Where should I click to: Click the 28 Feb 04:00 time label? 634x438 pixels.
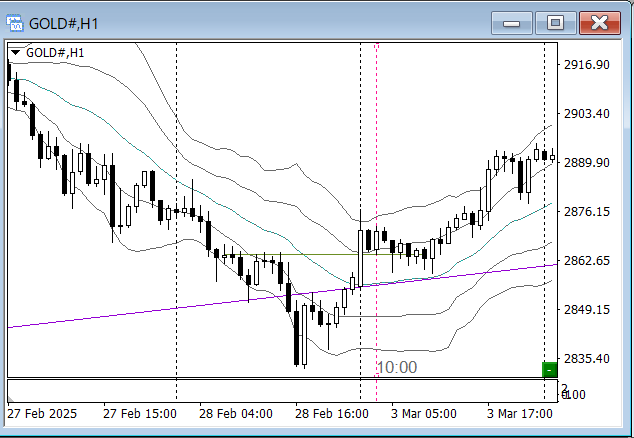tap(236, 414)
